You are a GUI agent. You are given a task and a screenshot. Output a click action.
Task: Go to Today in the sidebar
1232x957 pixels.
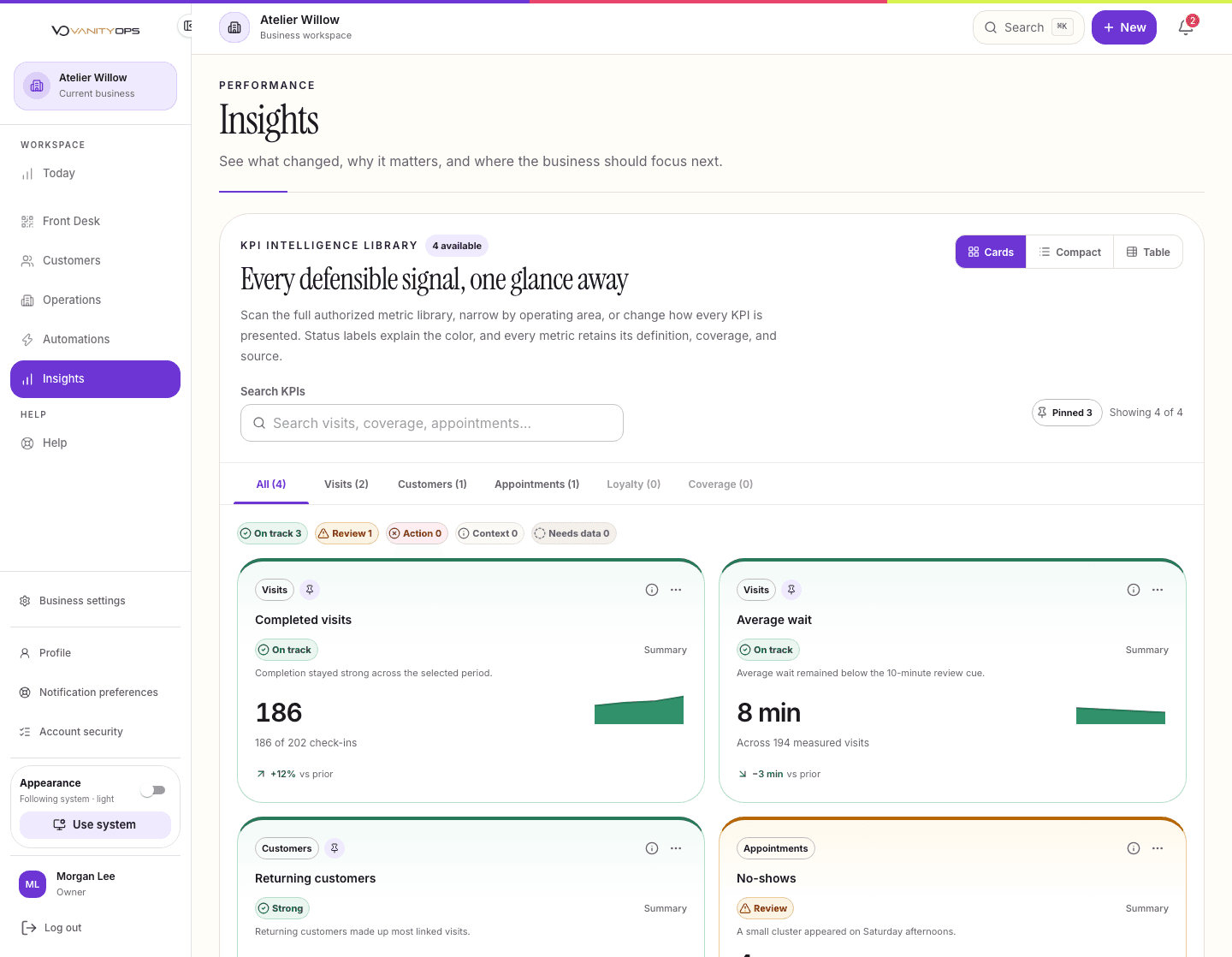tap(95, 173)
